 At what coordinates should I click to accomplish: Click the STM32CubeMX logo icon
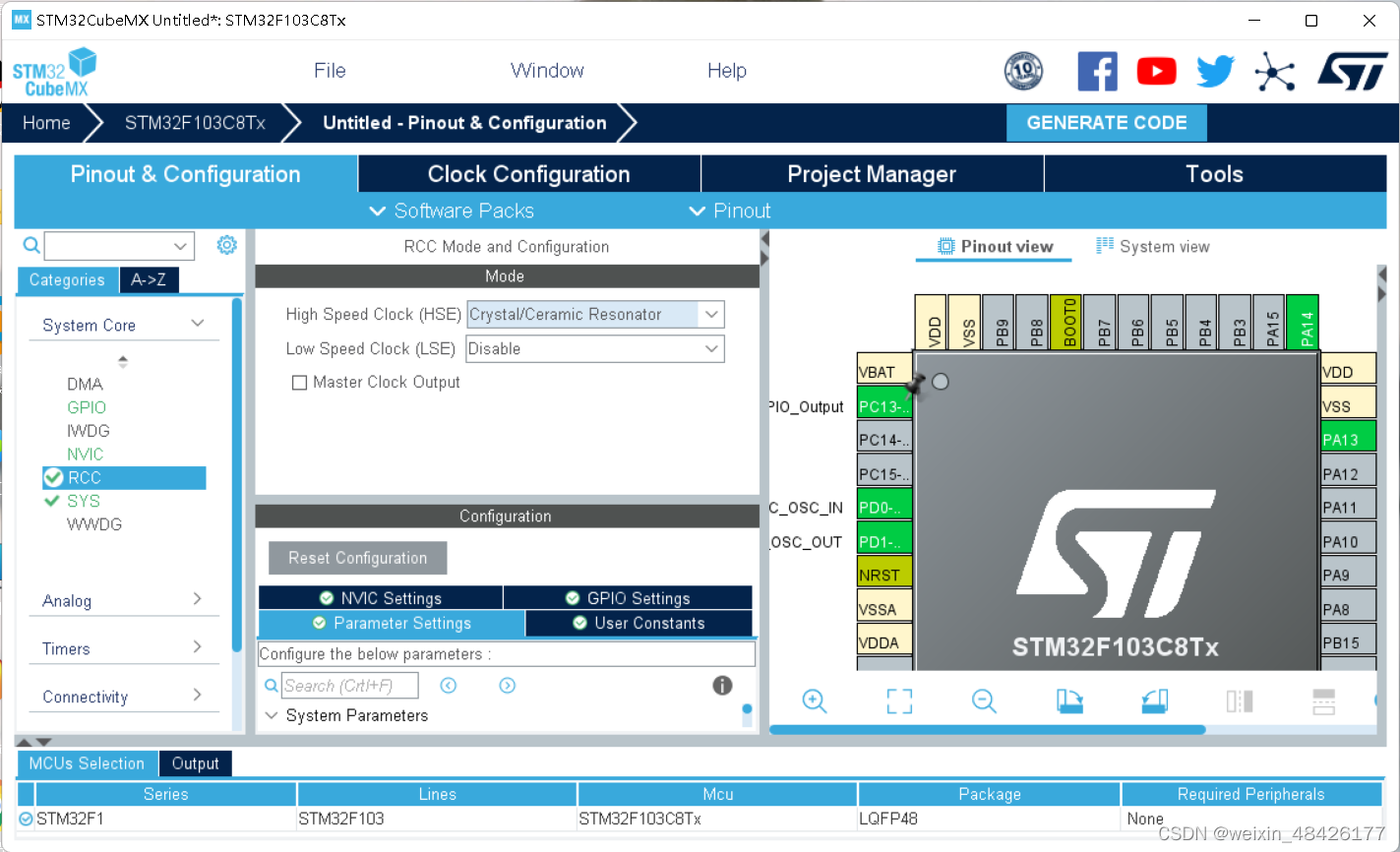[55, 73]
